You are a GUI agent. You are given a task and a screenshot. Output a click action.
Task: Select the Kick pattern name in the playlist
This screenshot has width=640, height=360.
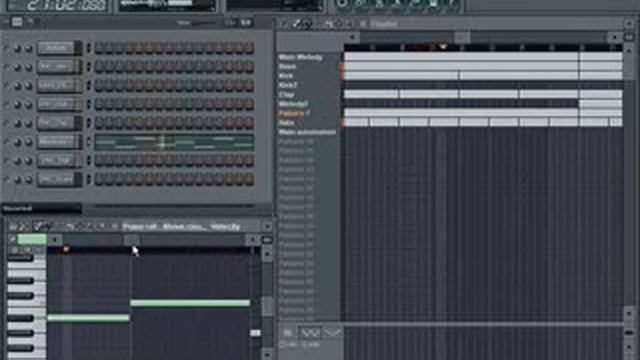(x=286, y=76)
